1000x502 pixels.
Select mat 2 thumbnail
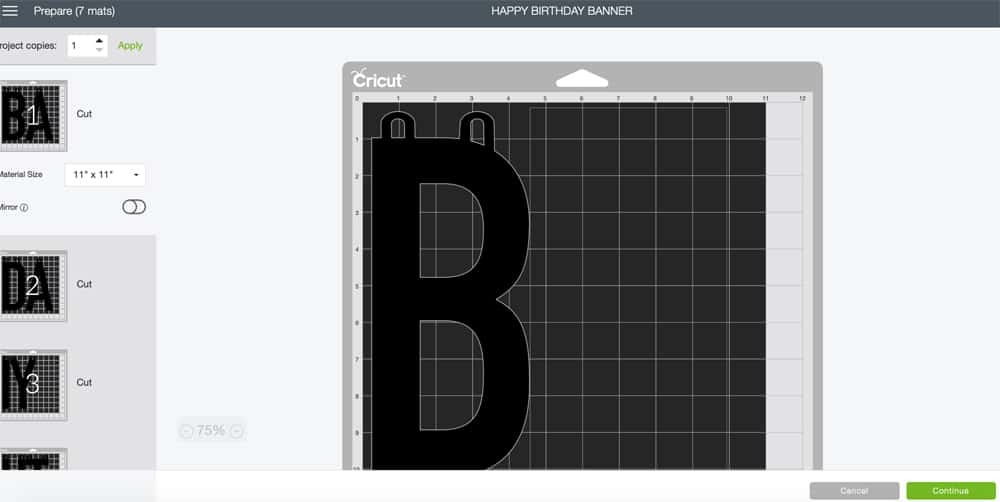32,285
